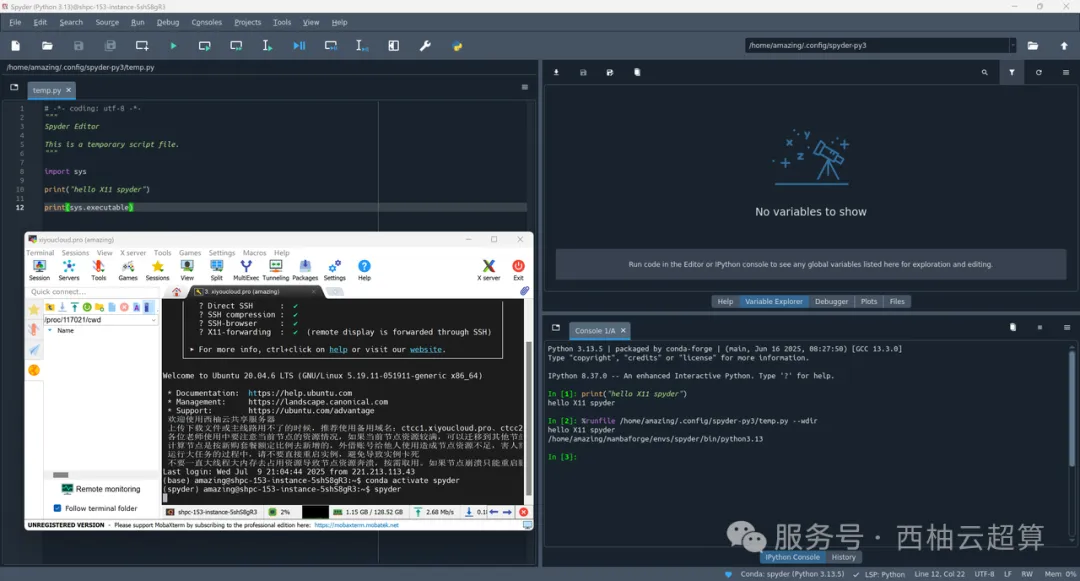This screenshot has width=1080, height=581.
Task: Import data in Variable Explorer
Action: [x=556, y=72]
